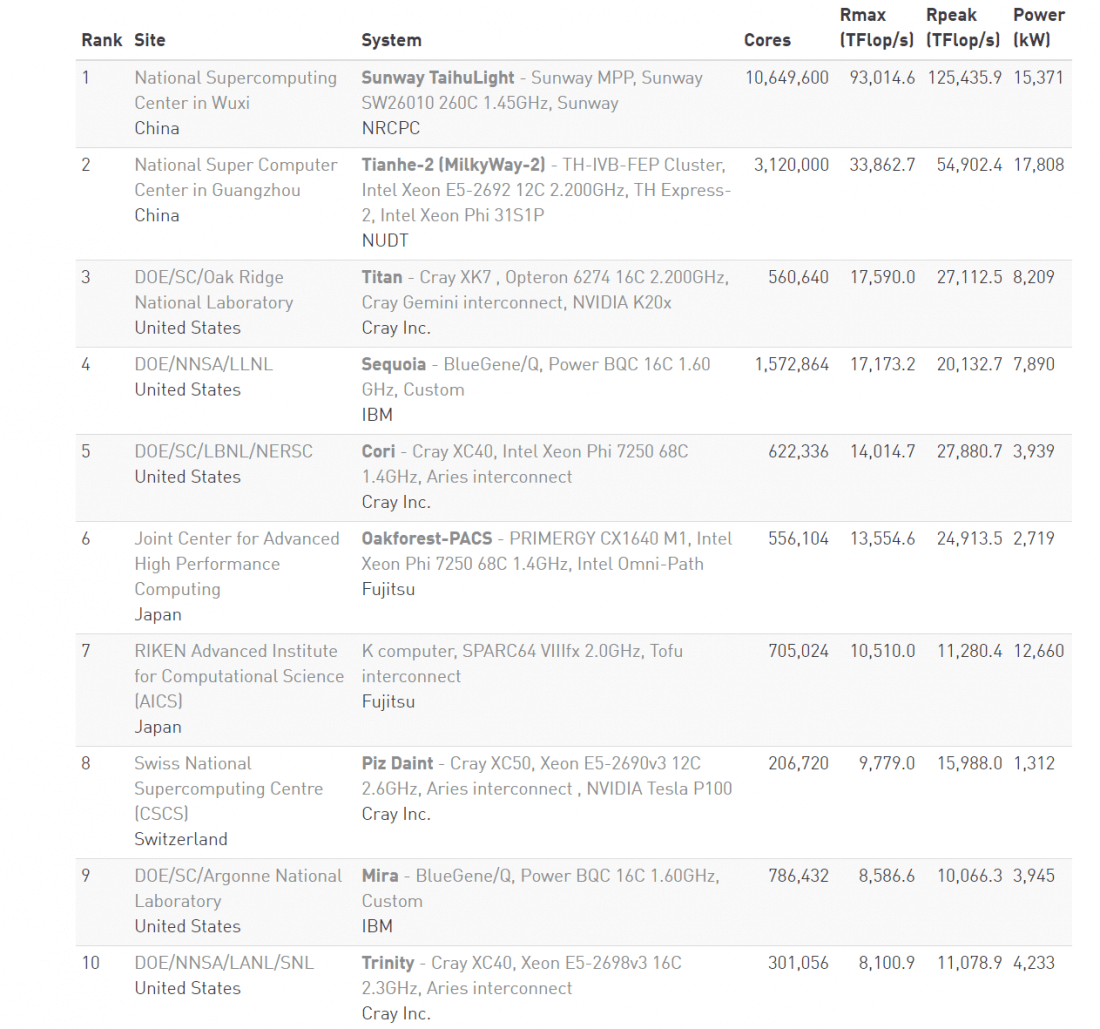Open the Sunway TaihuLight system link
This screenshot has height=1029, width=1100.
(x=532, y=90)
